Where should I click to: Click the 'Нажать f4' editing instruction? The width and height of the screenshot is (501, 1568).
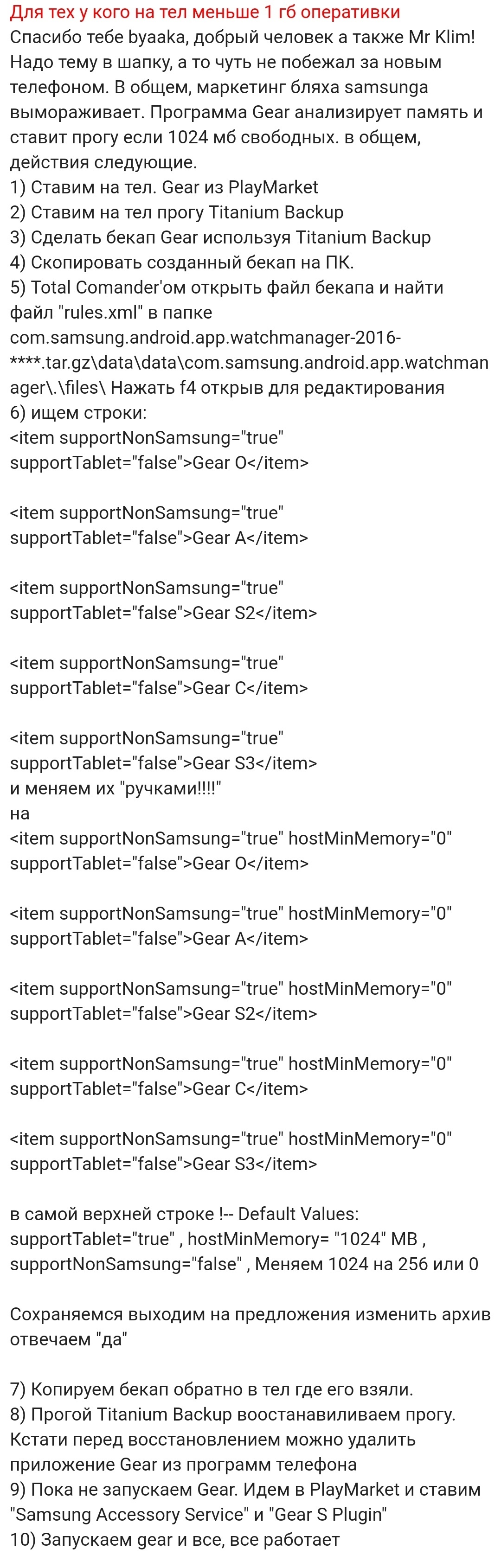pos(277,387)
